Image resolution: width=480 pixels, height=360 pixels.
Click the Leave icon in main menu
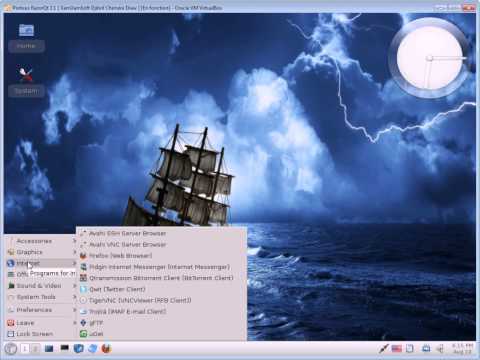(11, 323)
